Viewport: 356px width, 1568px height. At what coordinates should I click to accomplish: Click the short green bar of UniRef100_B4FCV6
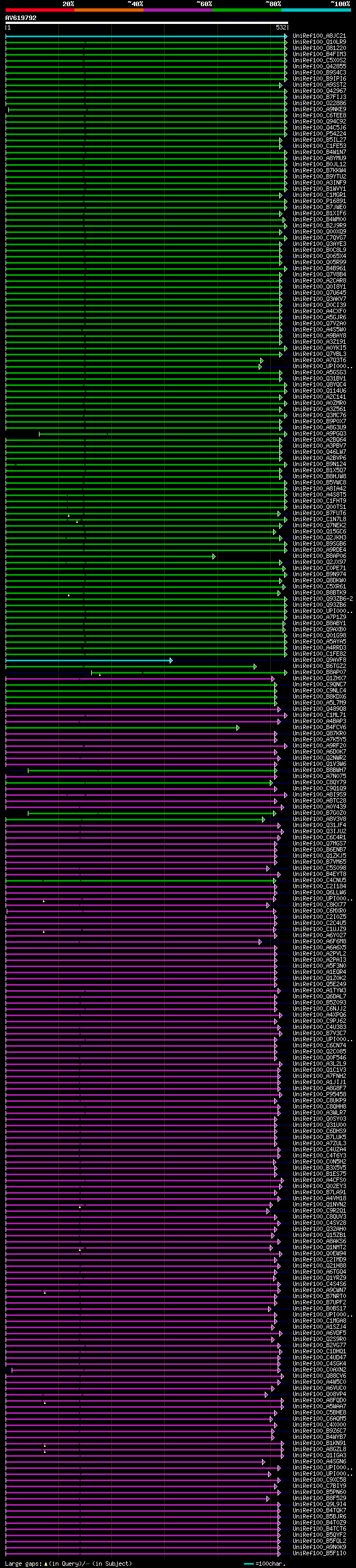pos(122,728)
